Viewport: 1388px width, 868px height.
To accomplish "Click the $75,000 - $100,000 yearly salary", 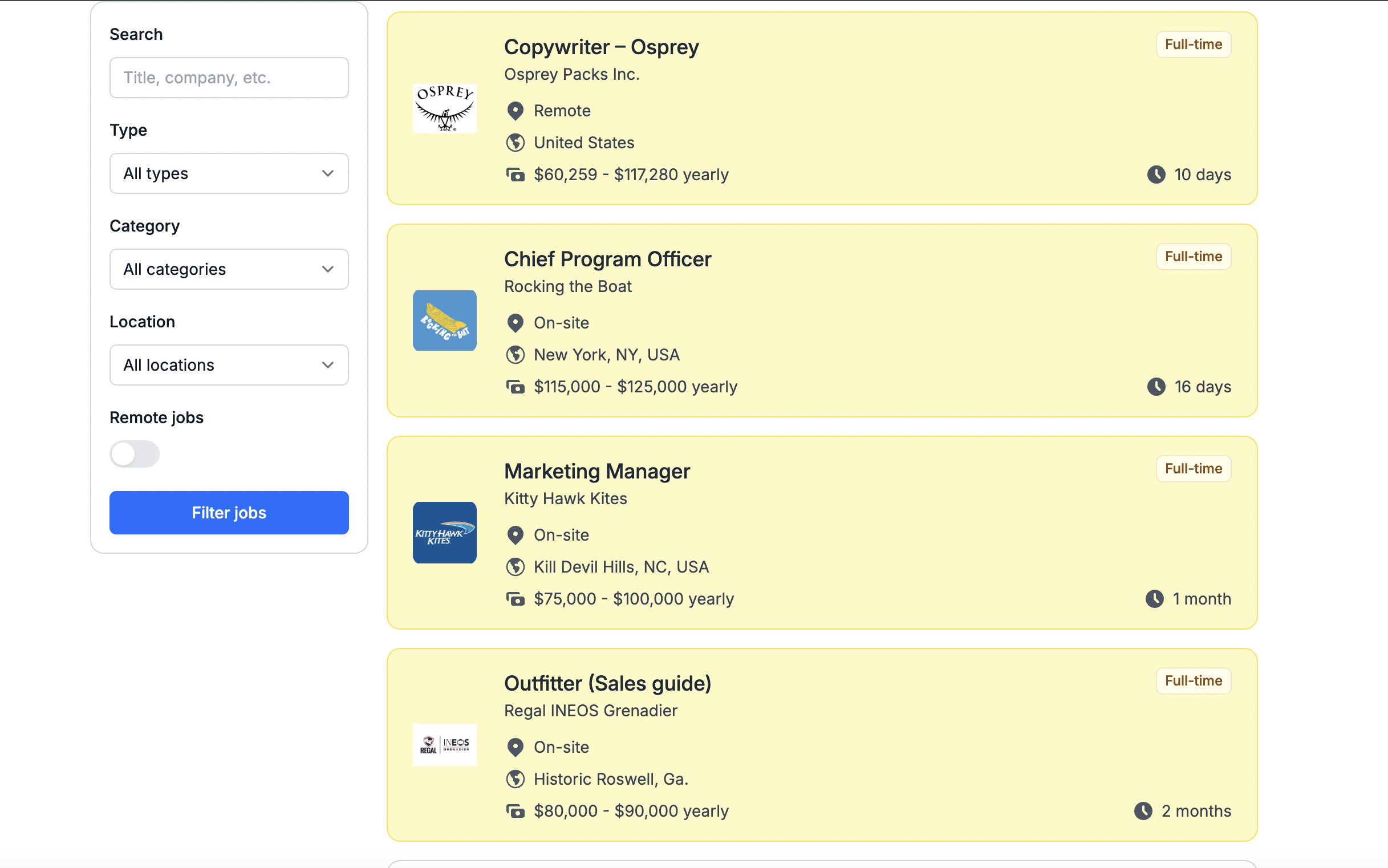I will (x=633, y=599).
